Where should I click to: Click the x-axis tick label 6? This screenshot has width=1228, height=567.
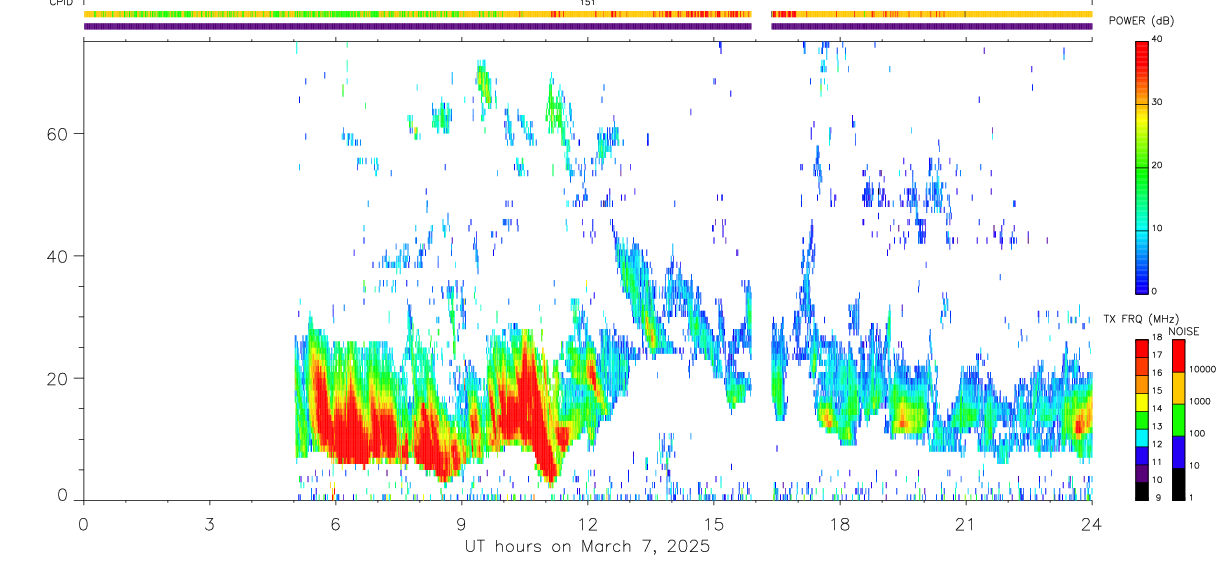click(x=335, y=524)
